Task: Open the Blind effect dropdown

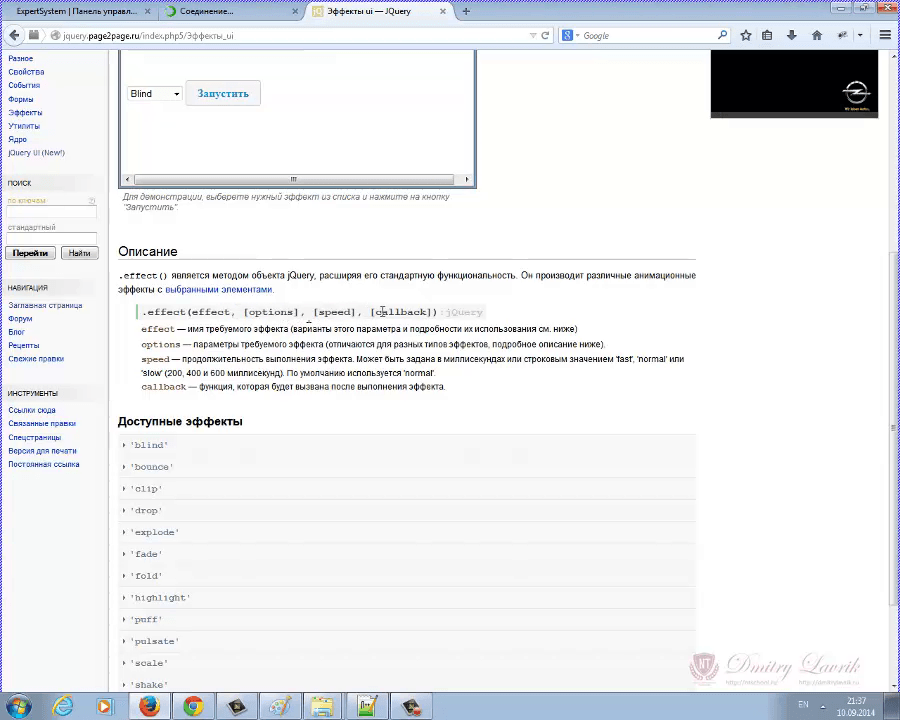Action: pos(154,94)
